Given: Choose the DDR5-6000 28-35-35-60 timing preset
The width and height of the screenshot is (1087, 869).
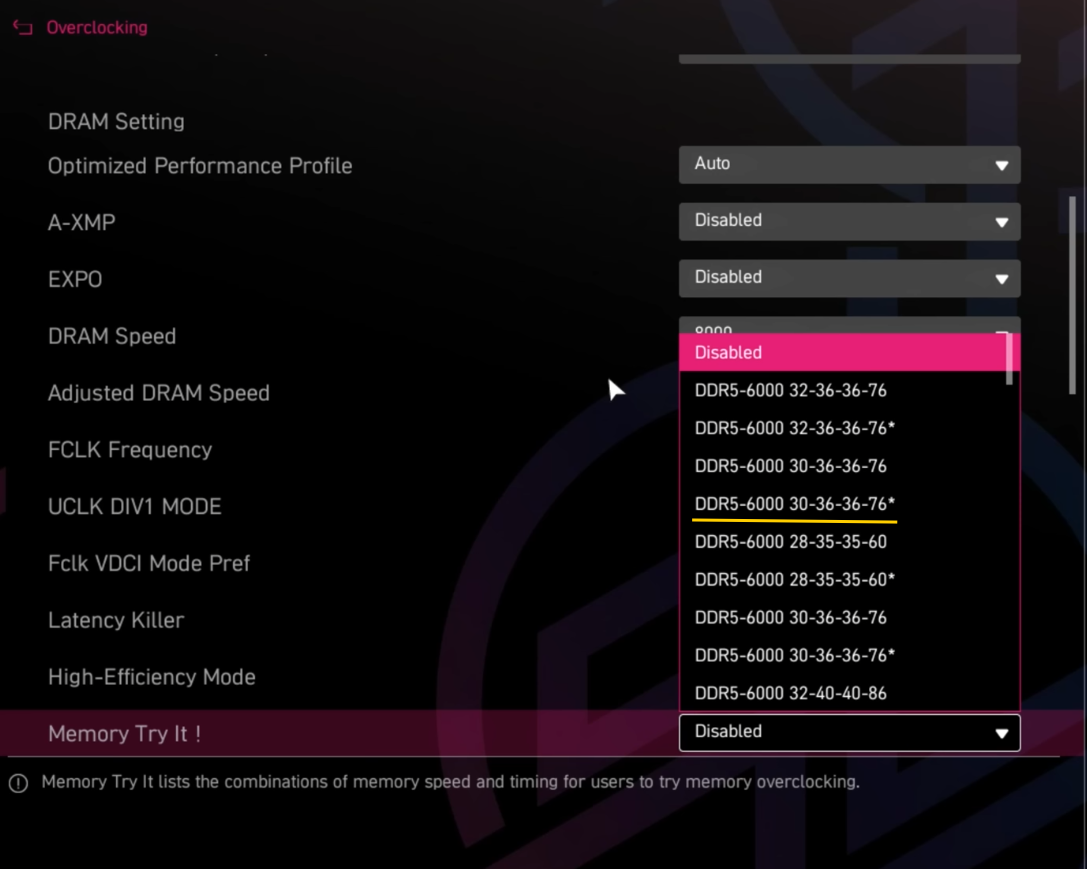Looking at the screenshot, I should (x=790, y=542).
